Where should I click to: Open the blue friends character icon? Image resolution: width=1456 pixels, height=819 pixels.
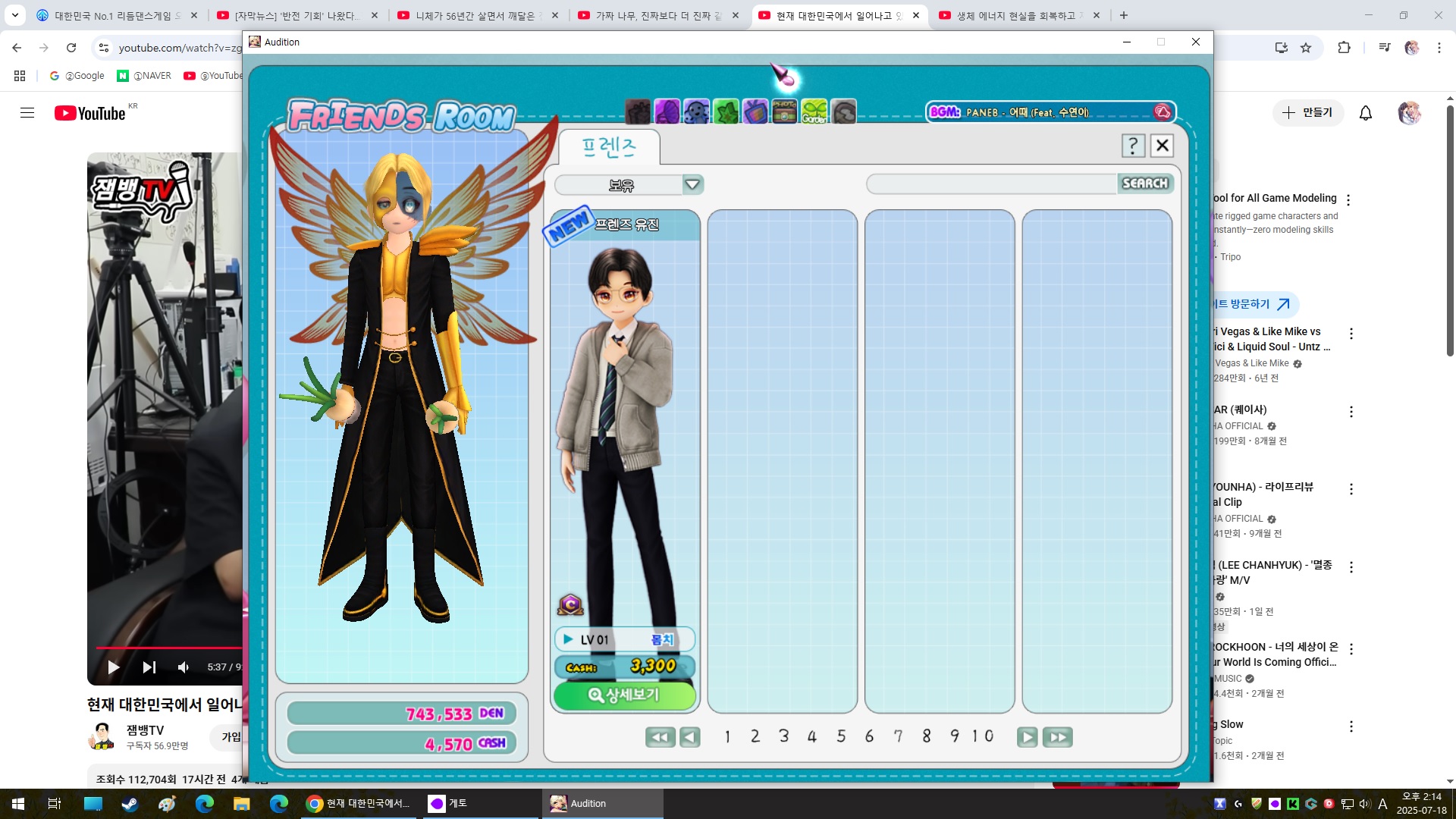click(696, 112)
